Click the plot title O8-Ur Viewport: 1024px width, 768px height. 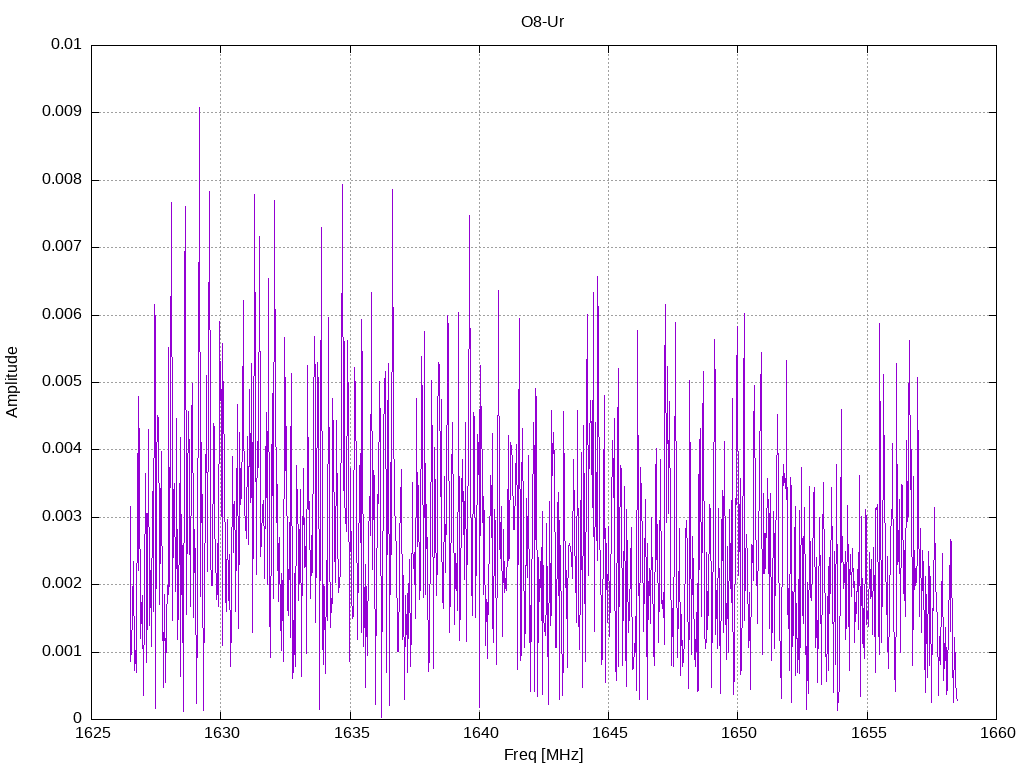click(542, 22)
